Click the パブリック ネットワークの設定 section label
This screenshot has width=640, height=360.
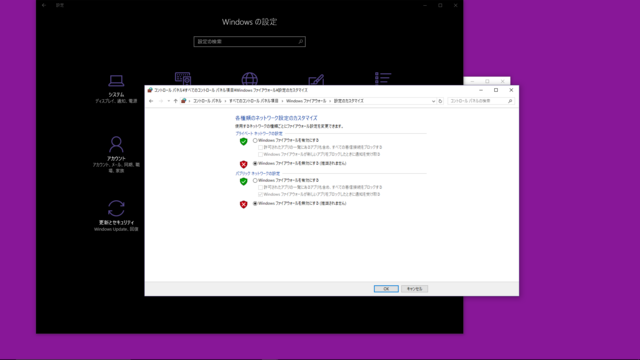pos(258,173)
